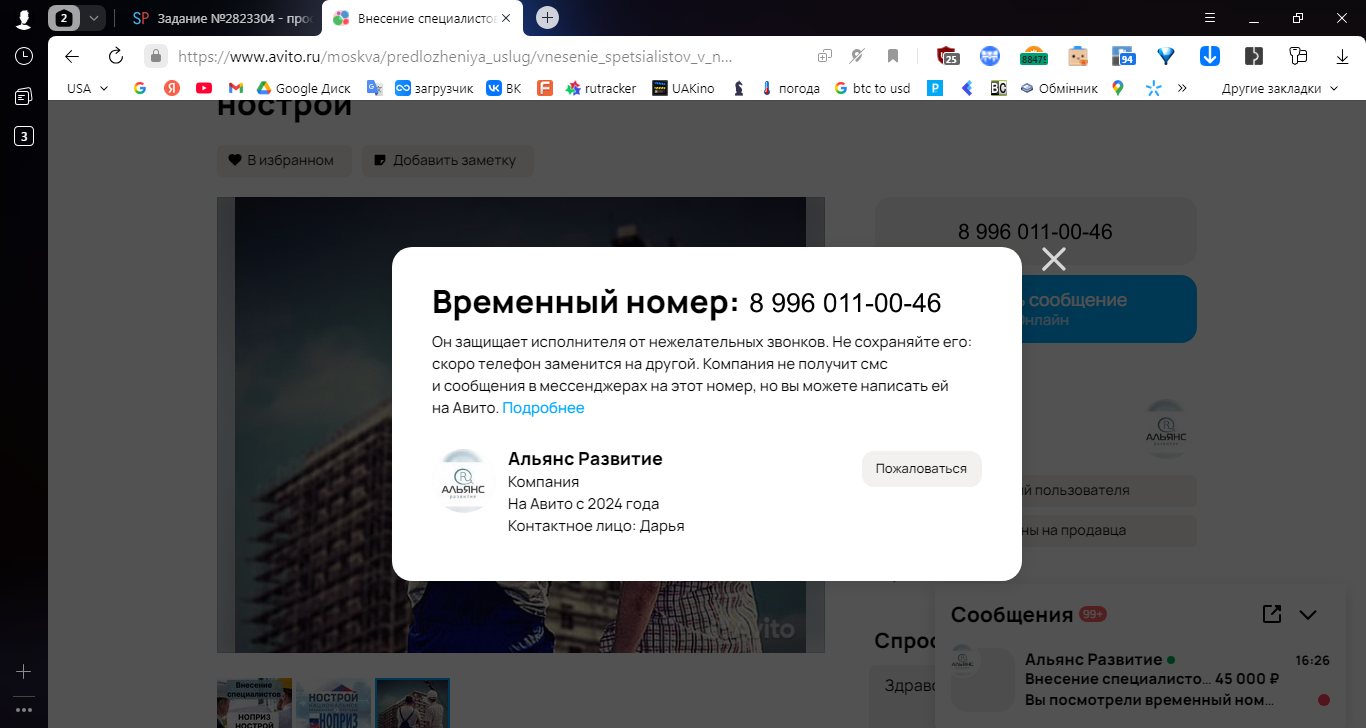Open the UAKino bookmark
Viewport: 1366px width, 728px height.
coord(683,88)
